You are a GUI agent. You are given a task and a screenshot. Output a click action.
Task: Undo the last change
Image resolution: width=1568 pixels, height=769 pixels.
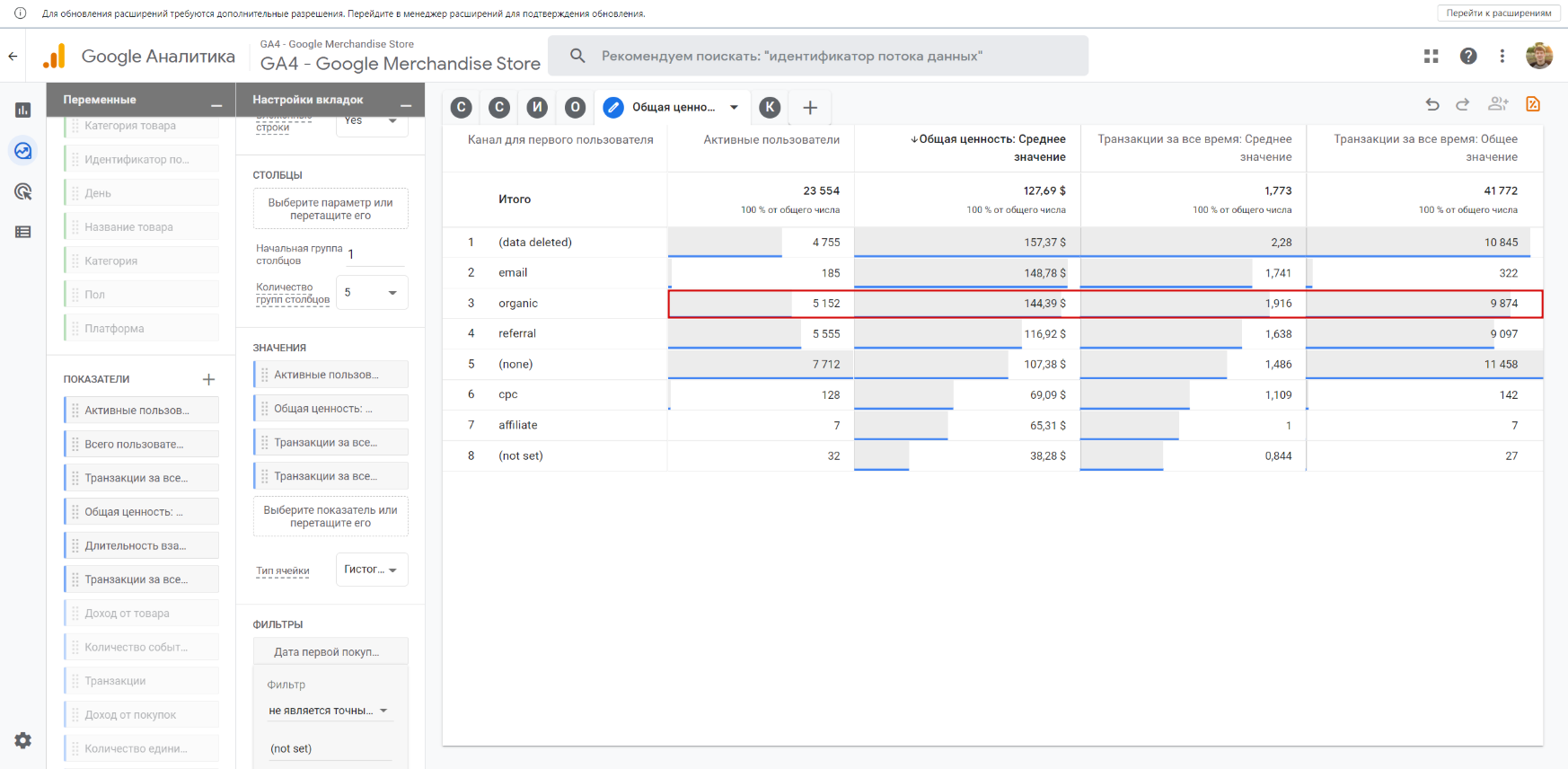pos(1432,104)
